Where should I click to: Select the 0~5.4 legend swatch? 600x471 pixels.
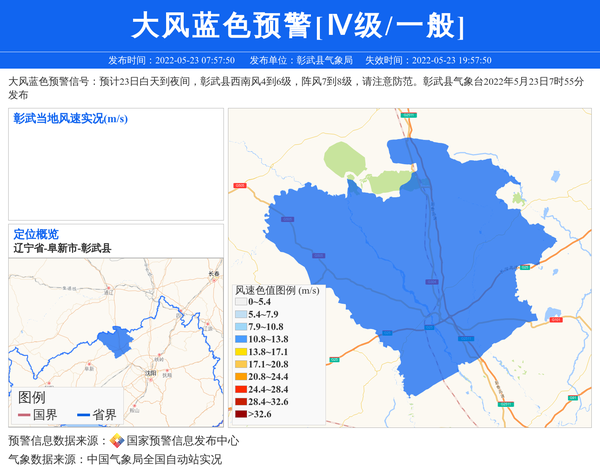click(240, 302)
